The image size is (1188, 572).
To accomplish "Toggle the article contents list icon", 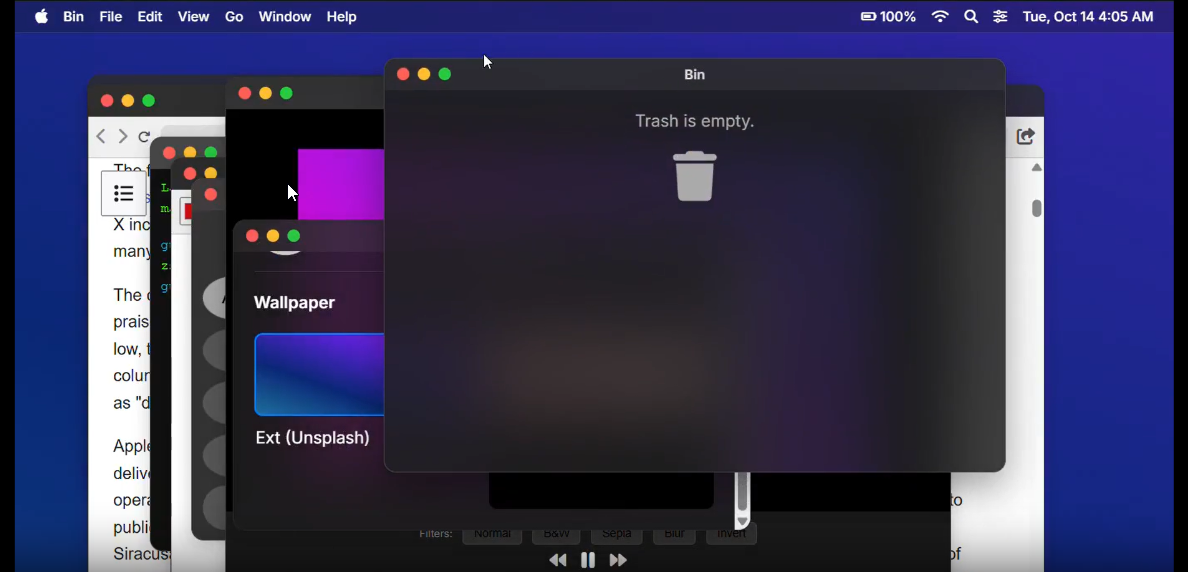I will point(123,193).
